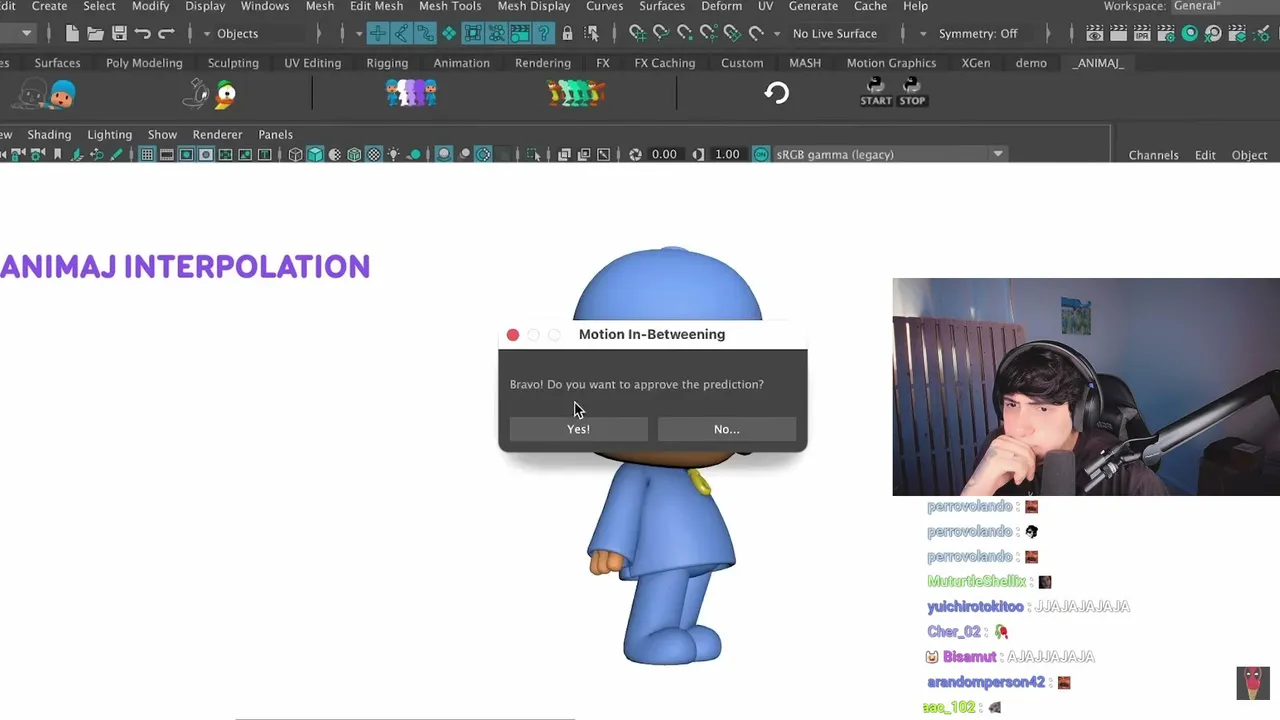Screen dimensions: 1280x720
Task: Click the gamma value field showing 1.00
Action: click(727, 154)
